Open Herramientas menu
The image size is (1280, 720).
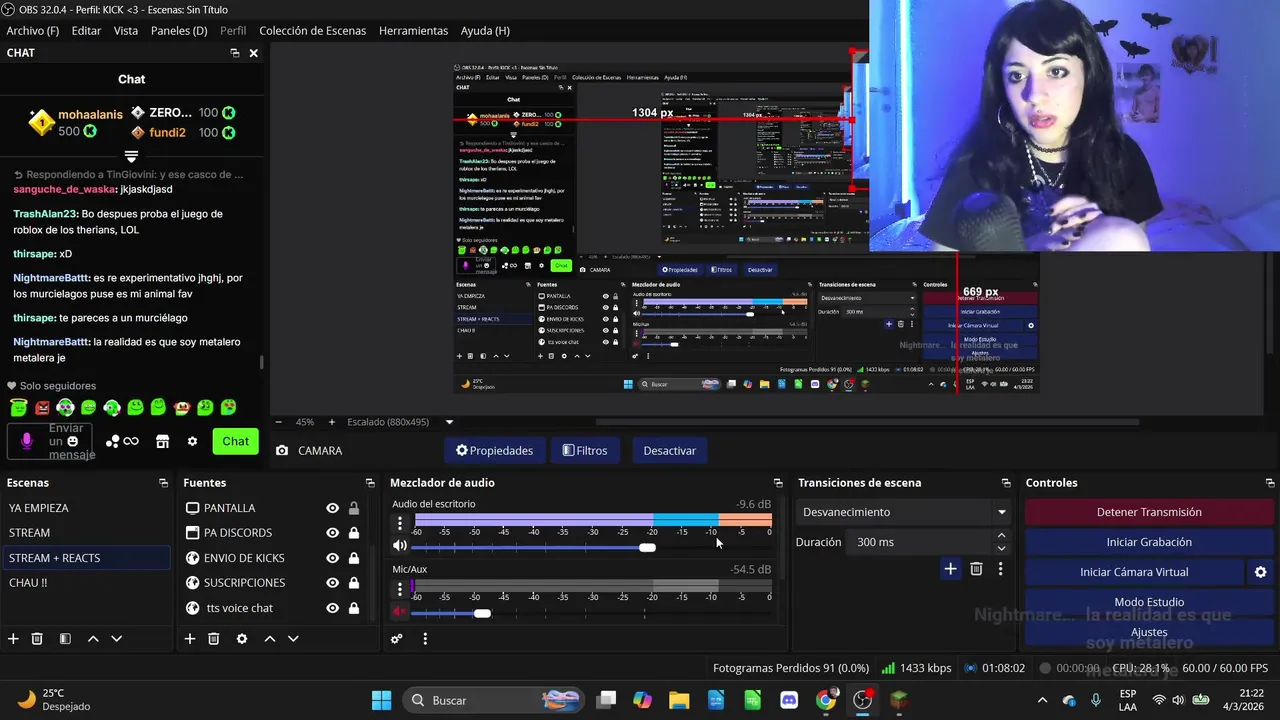click(x=413, y=31)
